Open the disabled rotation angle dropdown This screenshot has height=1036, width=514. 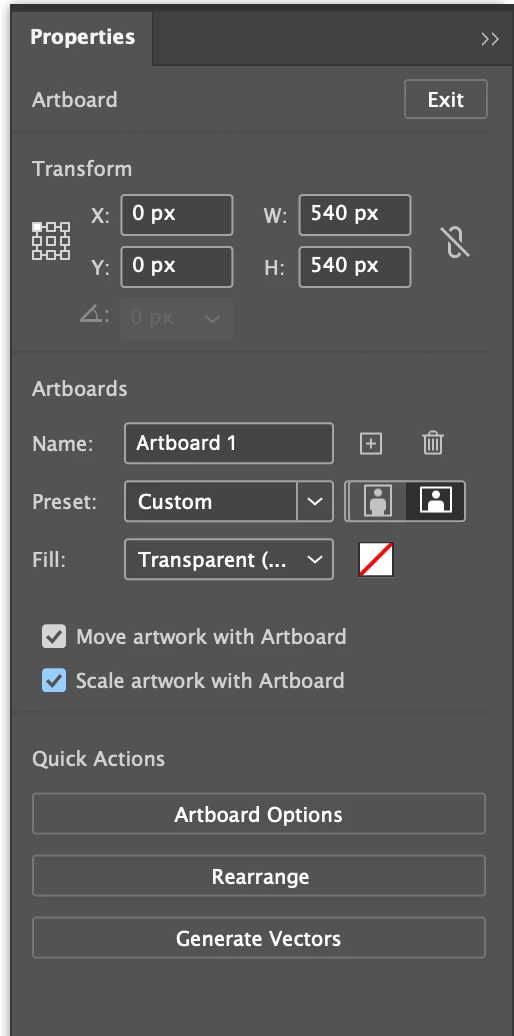[176, 318]
